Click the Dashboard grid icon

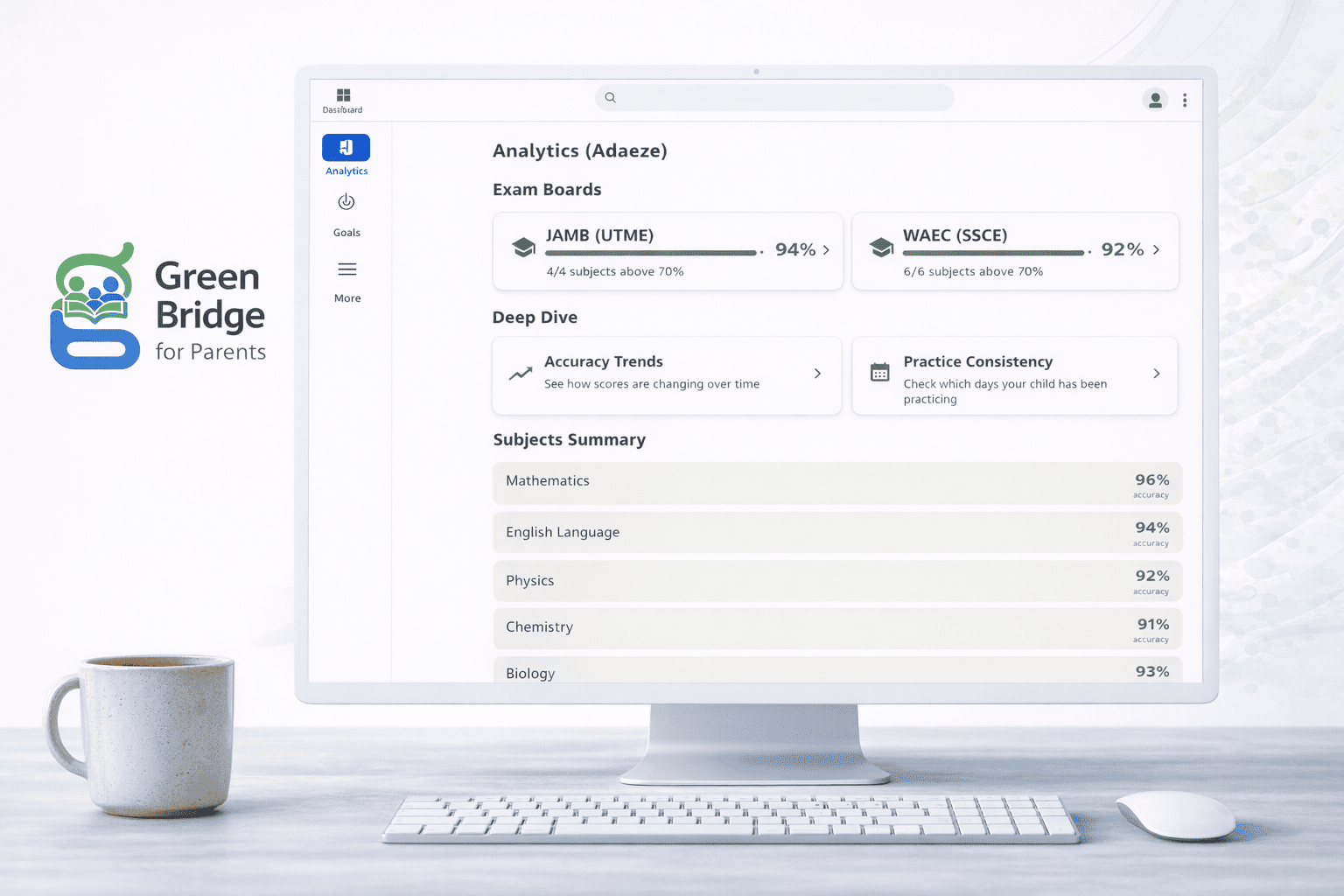pos(343,95)
